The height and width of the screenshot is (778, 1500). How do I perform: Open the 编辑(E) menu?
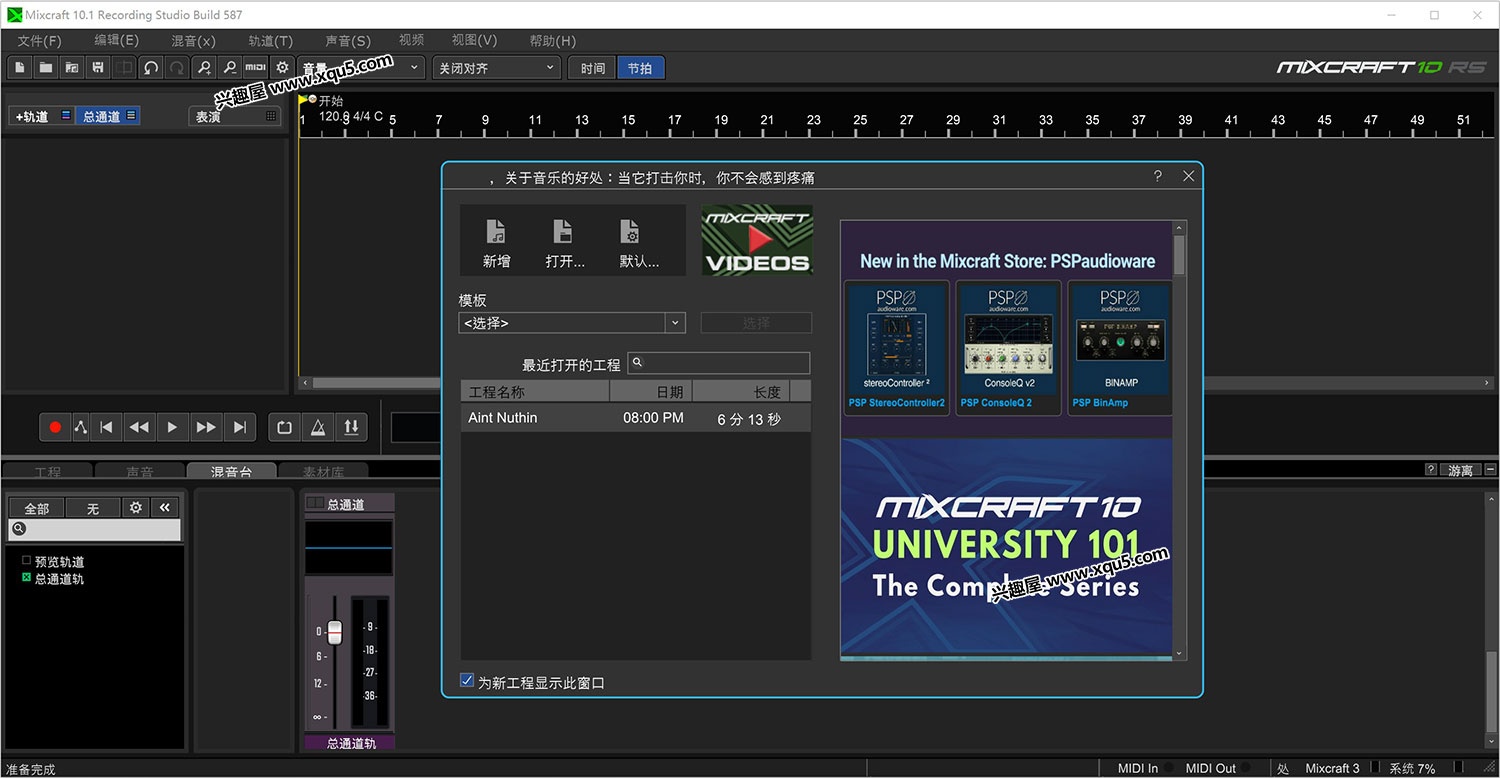tap(116, 41)
